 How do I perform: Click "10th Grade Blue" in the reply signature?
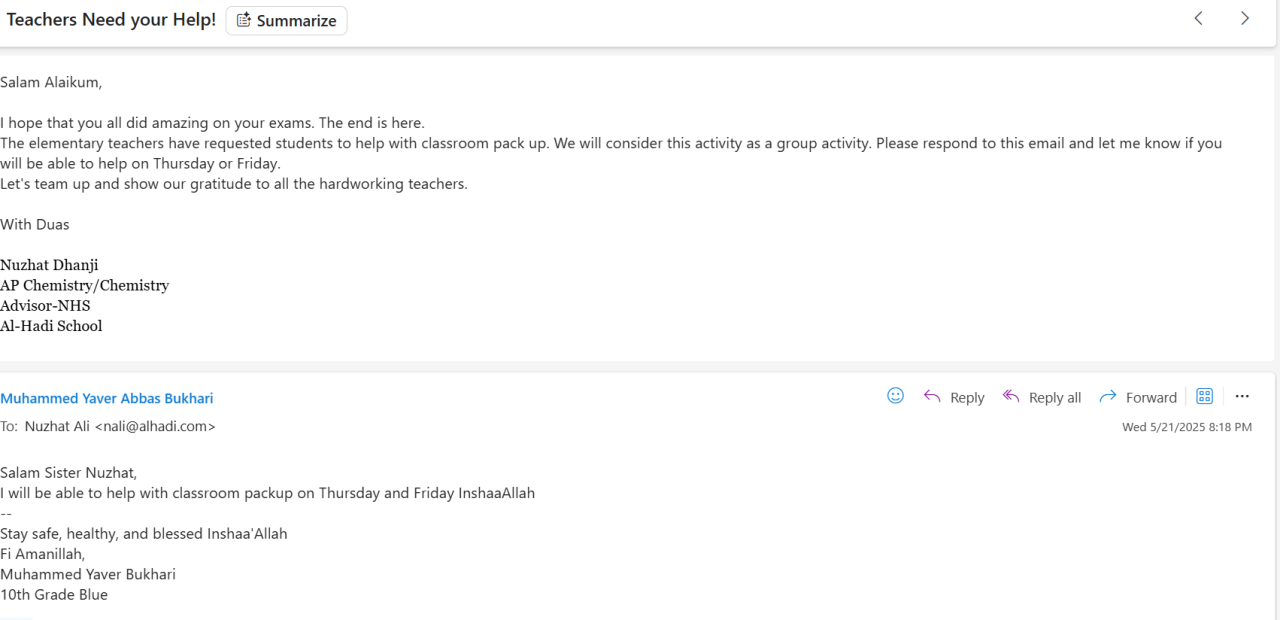[x=54, y=594]
